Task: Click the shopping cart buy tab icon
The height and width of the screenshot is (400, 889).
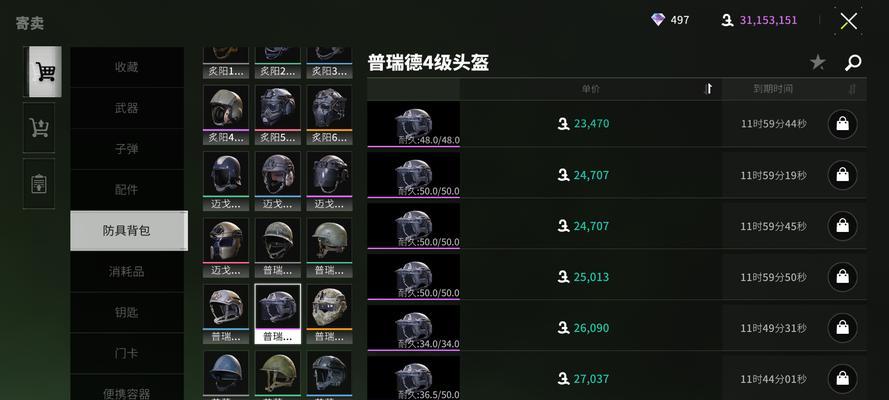Action: click(x=45, y=72)
